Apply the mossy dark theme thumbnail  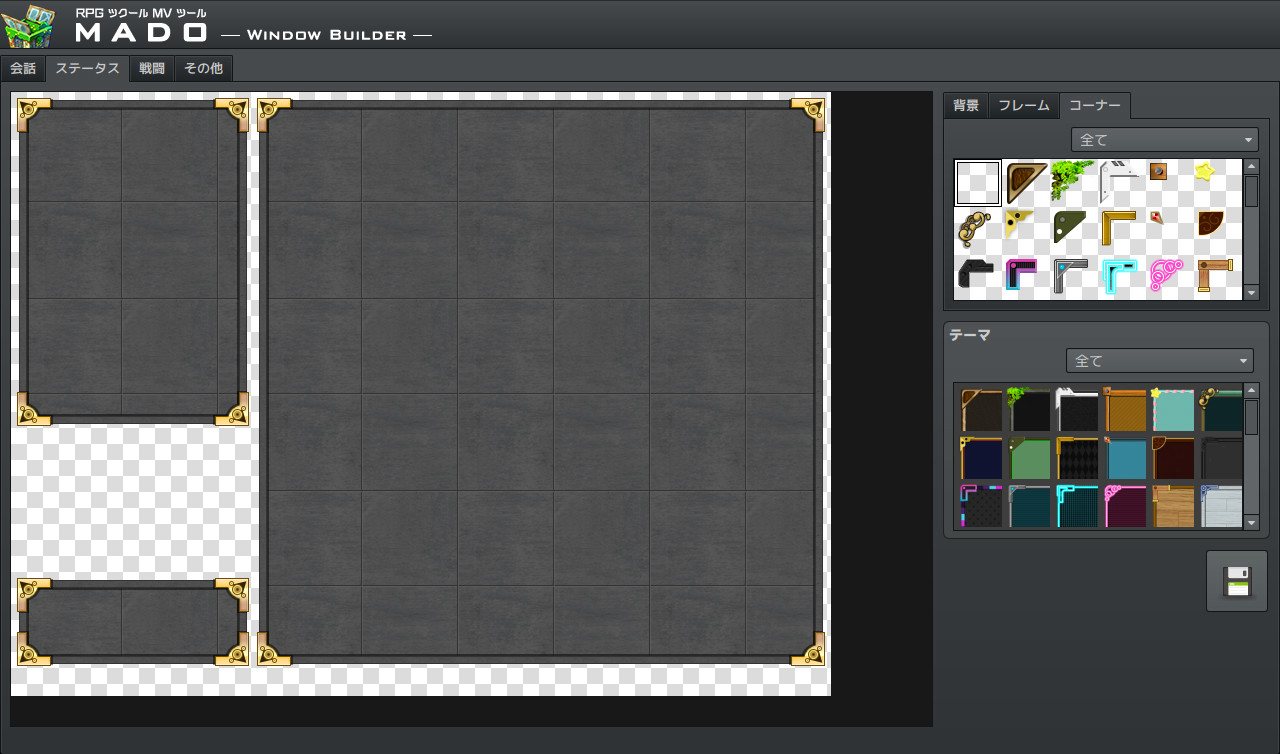1030,408
